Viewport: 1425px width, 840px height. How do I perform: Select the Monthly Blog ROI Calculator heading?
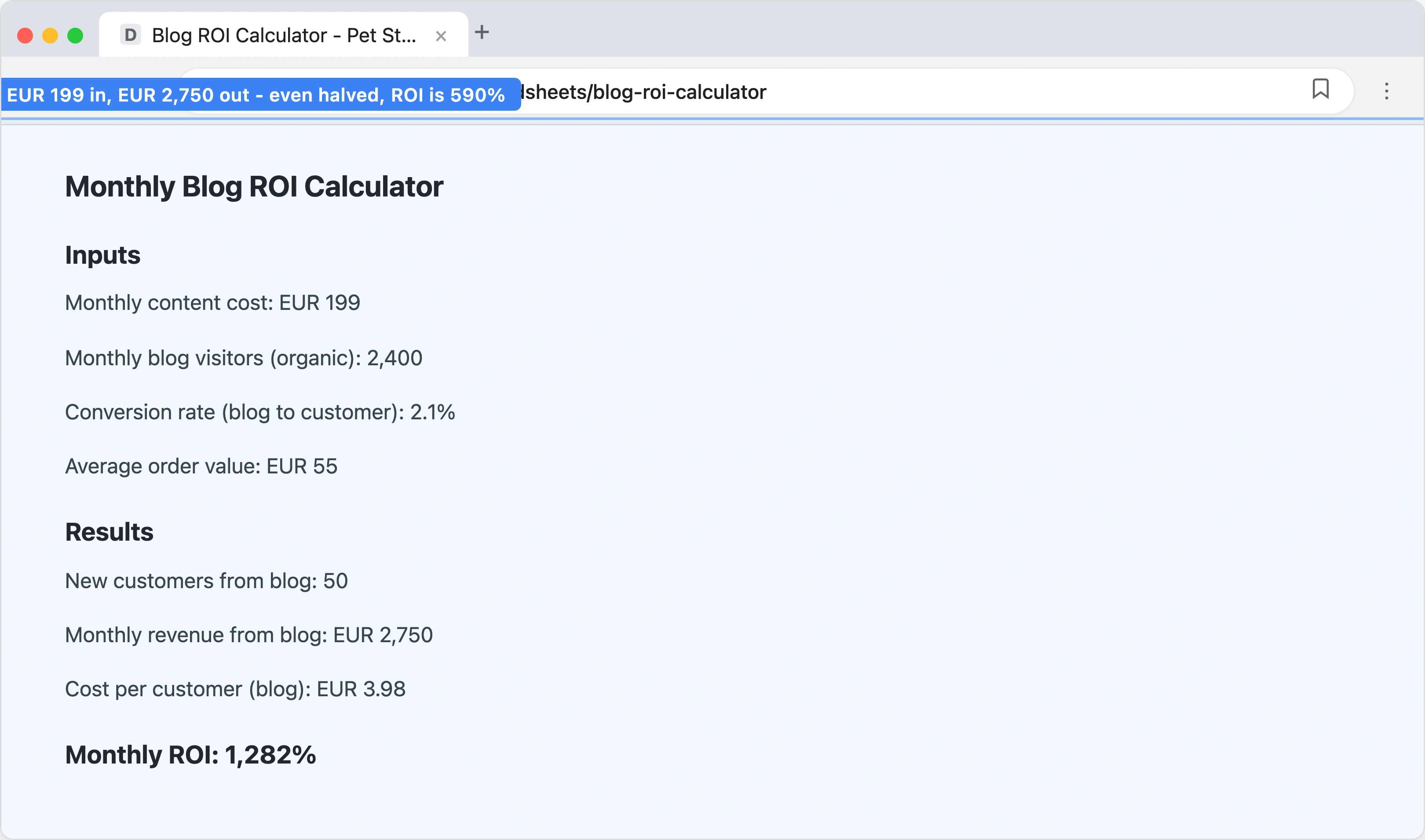pos(254,186)
